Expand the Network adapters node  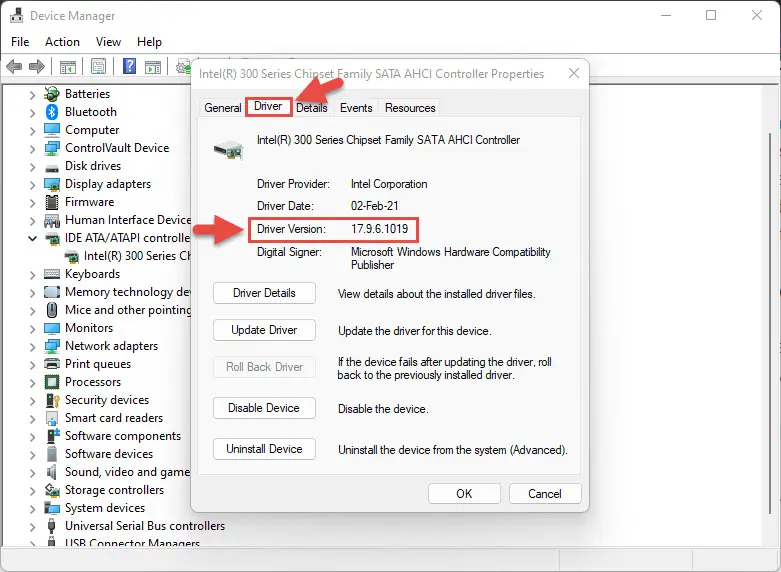[x=32, y=347]
